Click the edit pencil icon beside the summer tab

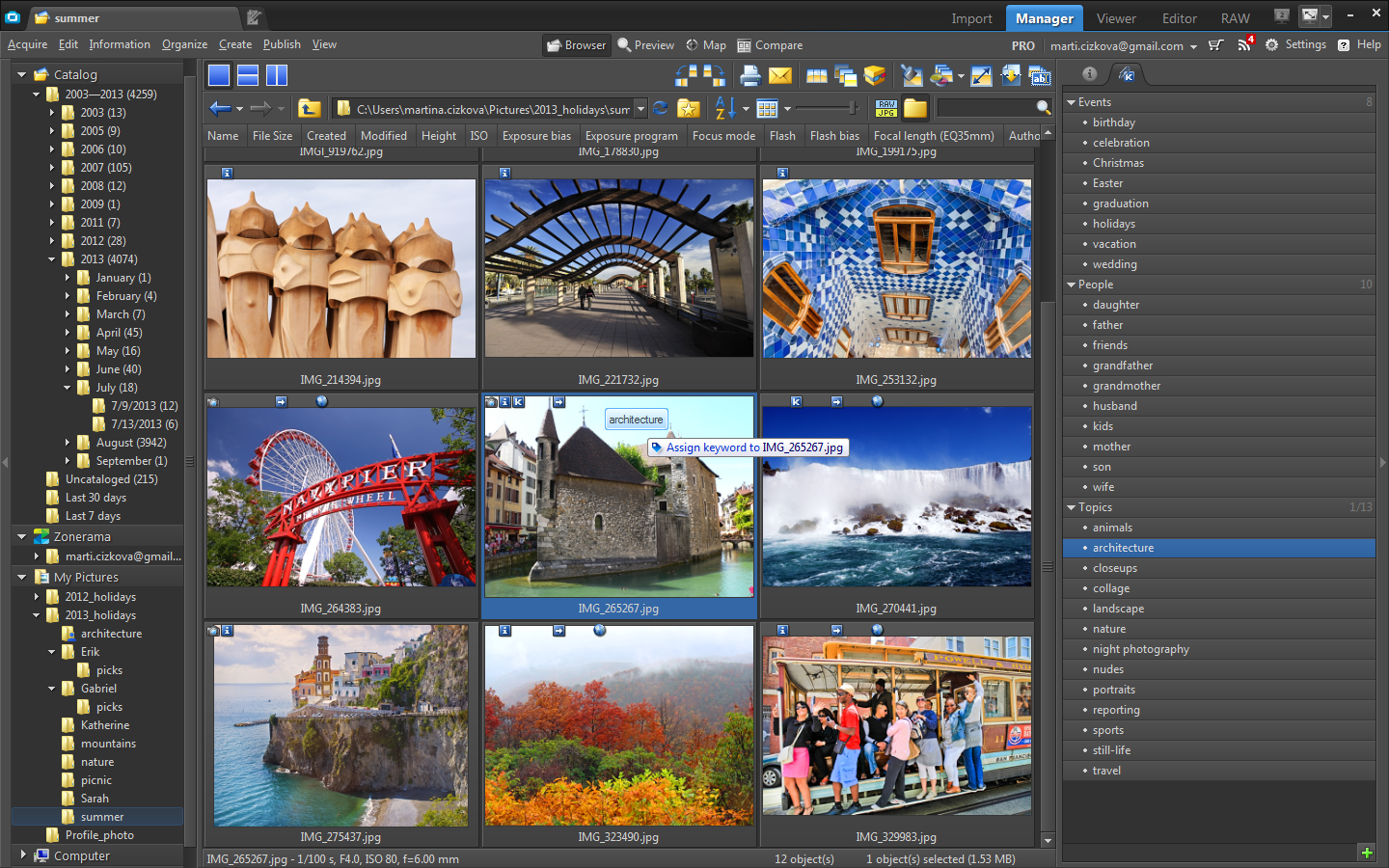[254, 17]
